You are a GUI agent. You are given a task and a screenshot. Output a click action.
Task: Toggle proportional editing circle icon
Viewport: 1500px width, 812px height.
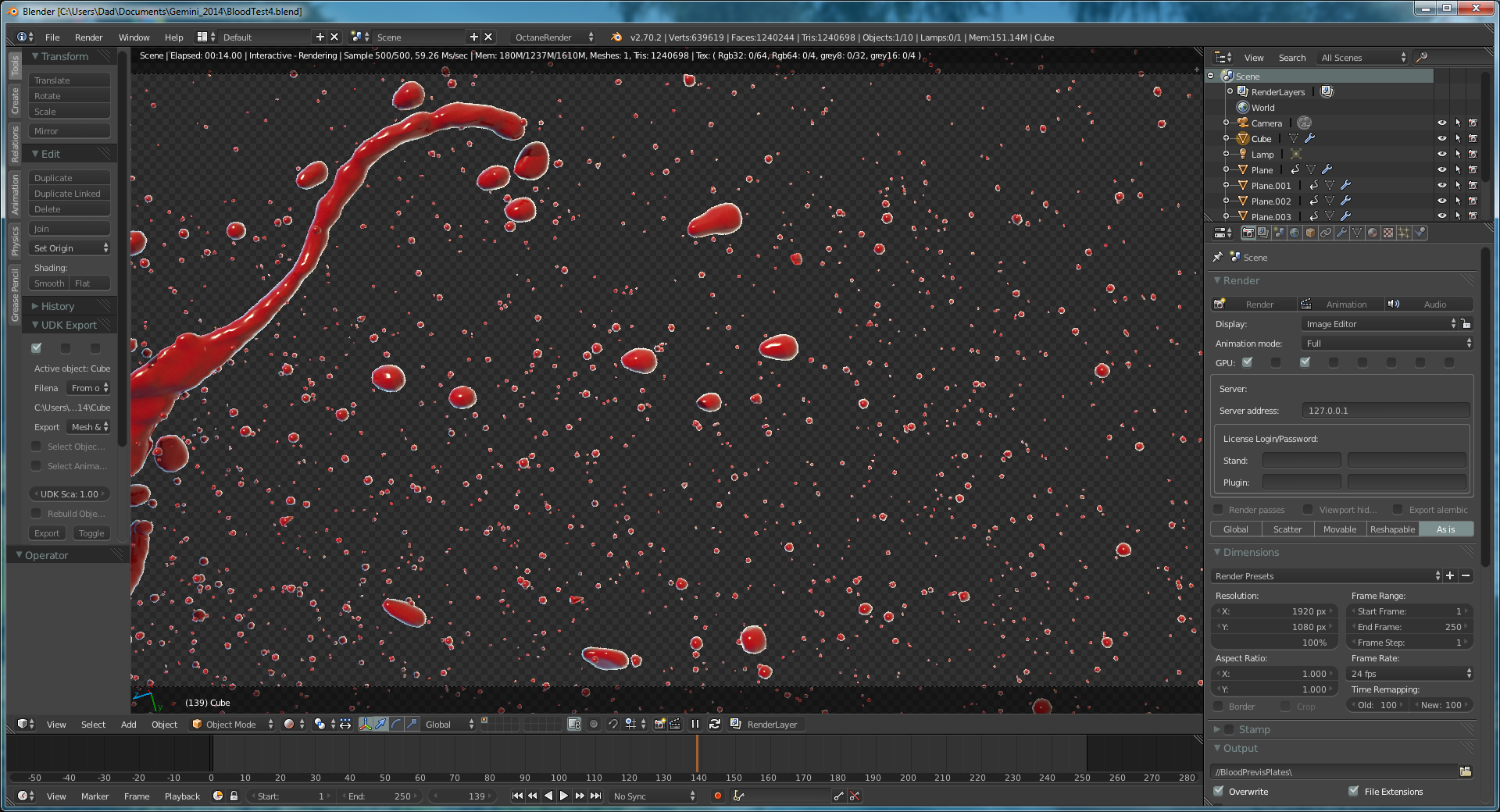pyautogui.click(x=594, y=724)
